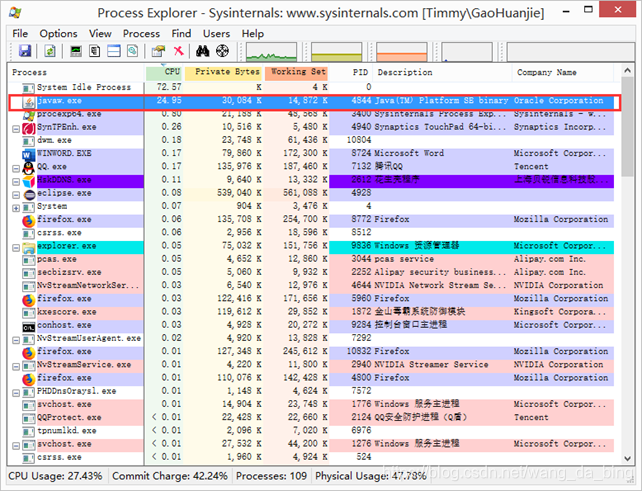Sort by Private Bytes column header
The width and height of the screenshot is (642, 491).
click(x=223, y=72)
